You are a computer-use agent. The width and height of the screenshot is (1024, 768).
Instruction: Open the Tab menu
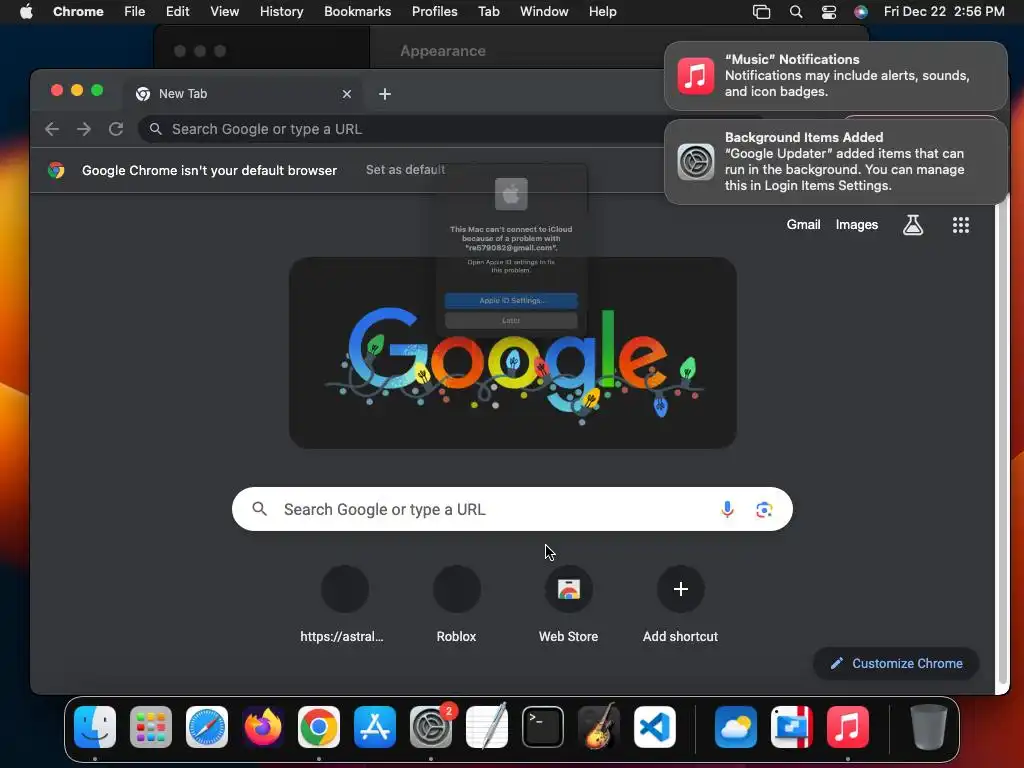coord(488,12)
